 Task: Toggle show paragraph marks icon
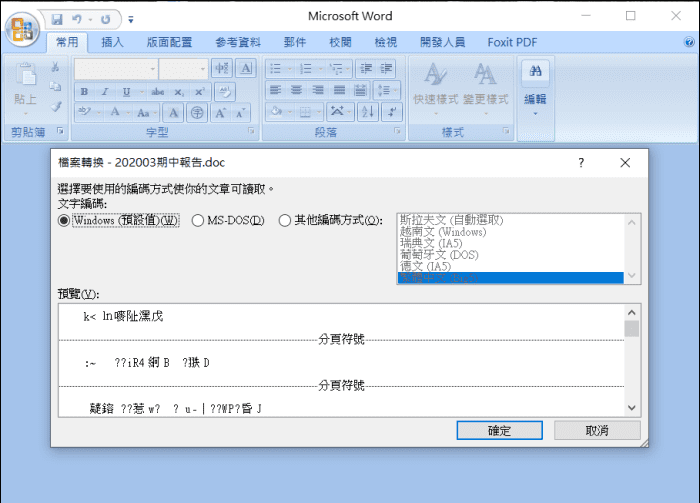tap(392, 112)
